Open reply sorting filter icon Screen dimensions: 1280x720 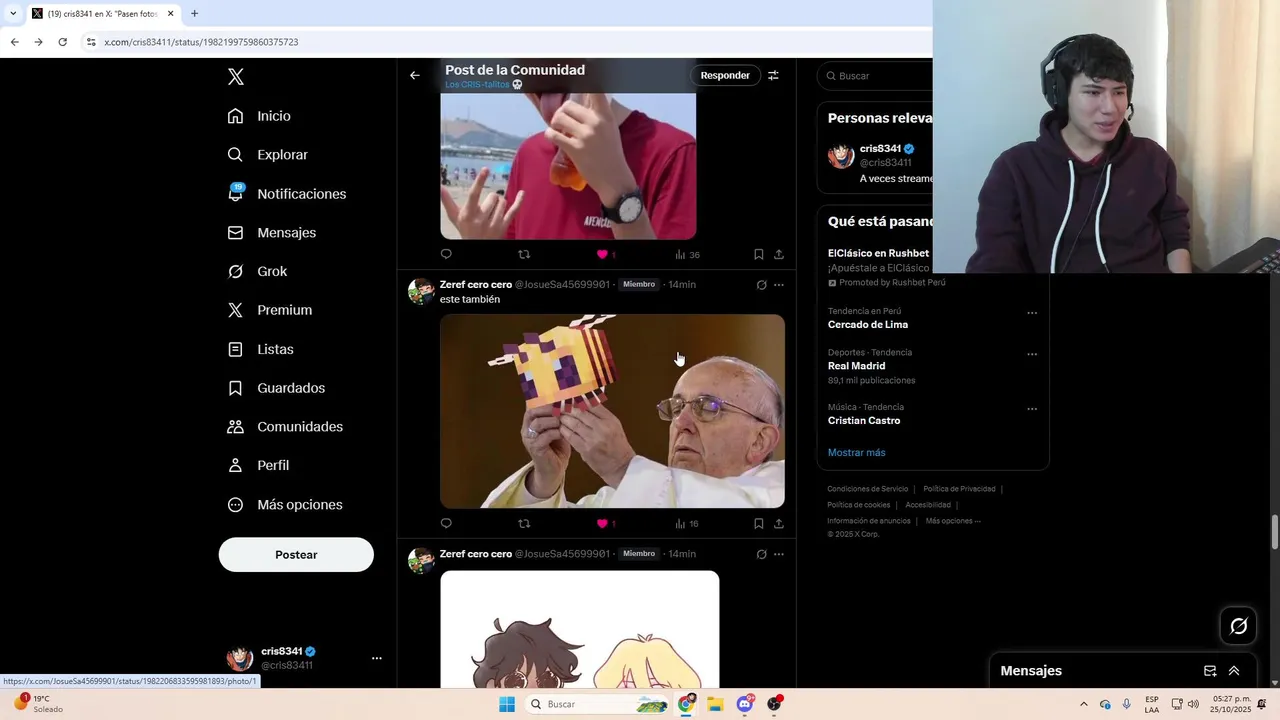(773, 75)
